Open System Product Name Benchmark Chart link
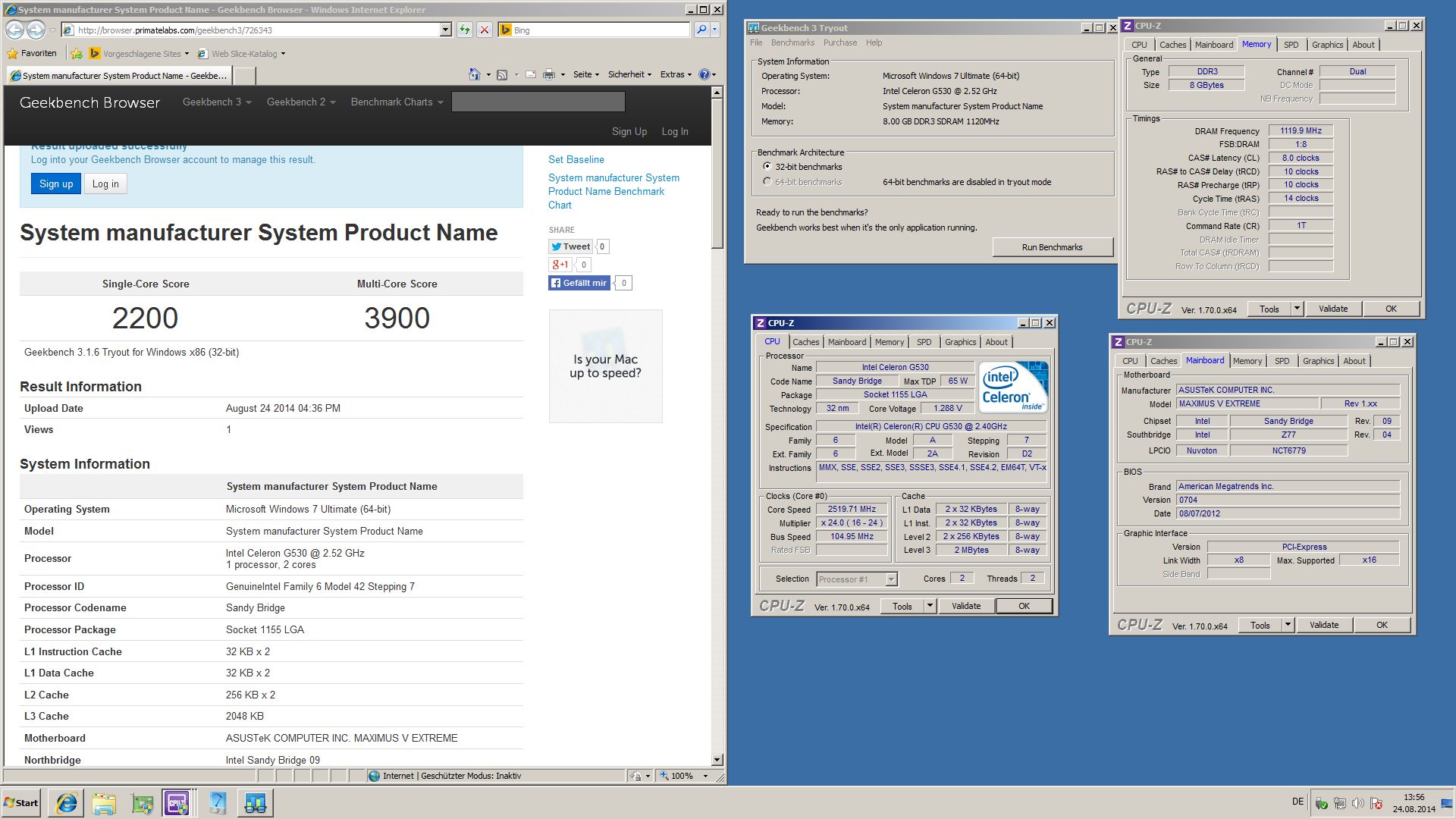This screenshot has width=1456, height=819. tap(613, 192)
